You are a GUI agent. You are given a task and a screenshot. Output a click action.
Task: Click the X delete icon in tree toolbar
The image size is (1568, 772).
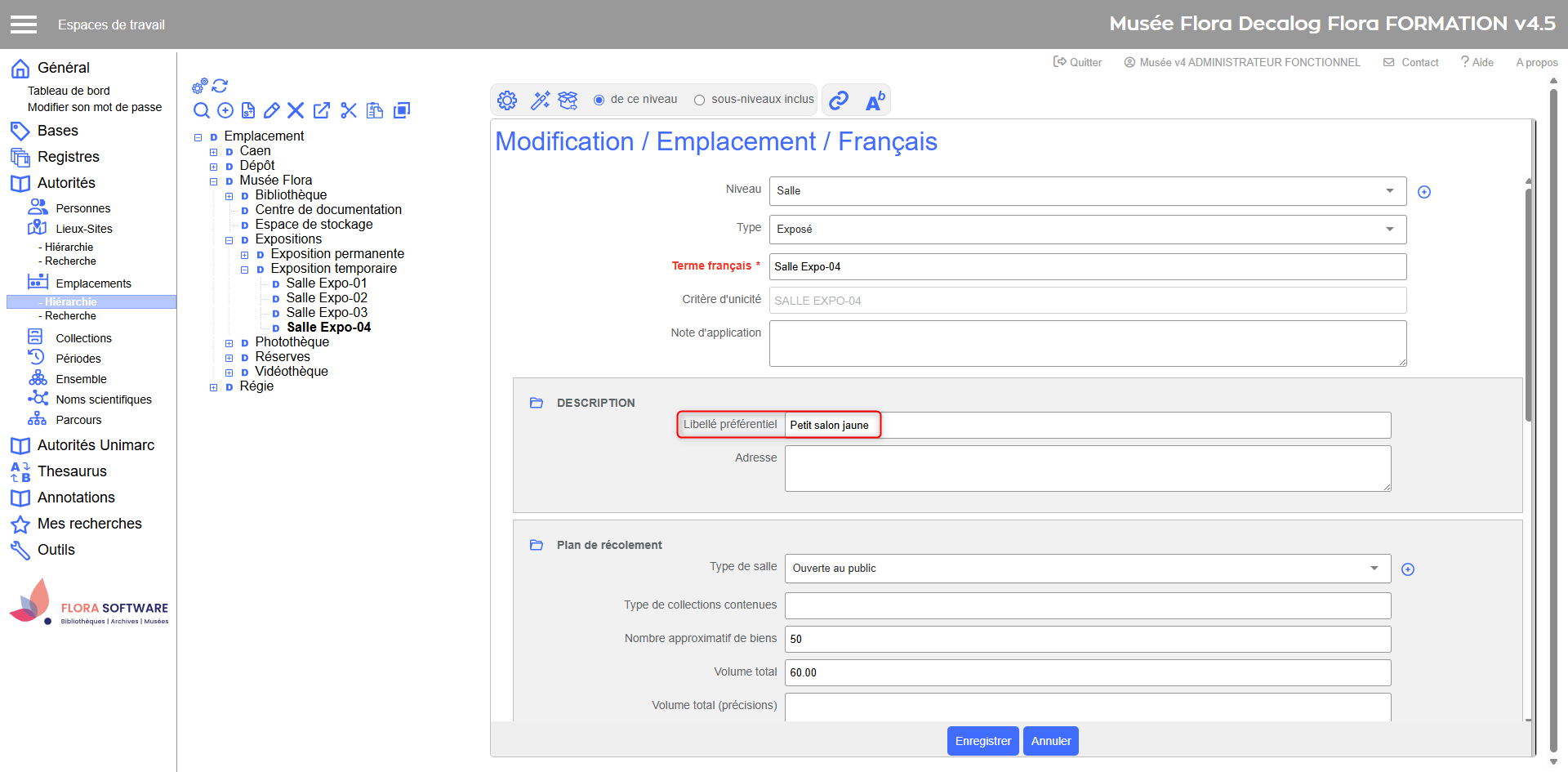click(x=296, y=110)
